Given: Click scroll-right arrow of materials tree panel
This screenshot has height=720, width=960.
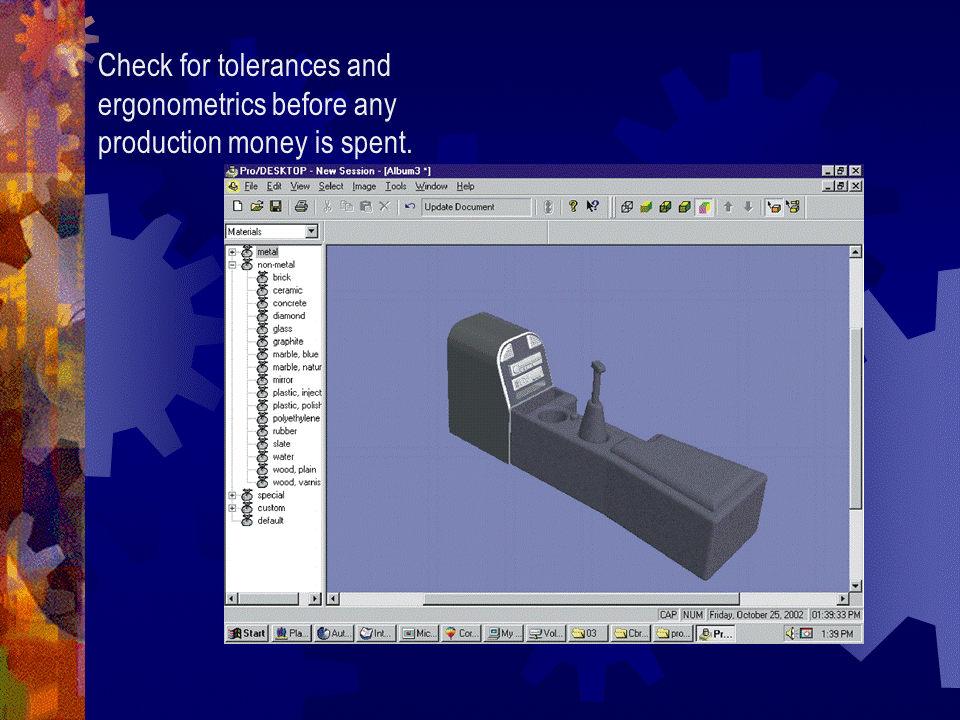Looking at the screenshot, I should pyautogui.click(x=315, y=599).
